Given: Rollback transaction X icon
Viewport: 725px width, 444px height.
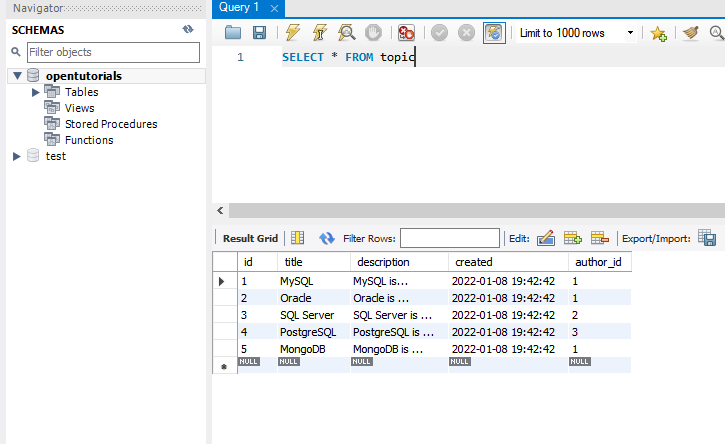Looking at the screenshot, I should [466, 33].
